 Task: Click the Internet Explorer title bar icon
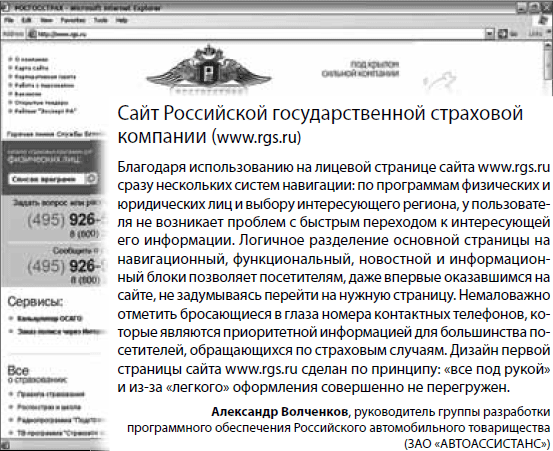point(5,7)
